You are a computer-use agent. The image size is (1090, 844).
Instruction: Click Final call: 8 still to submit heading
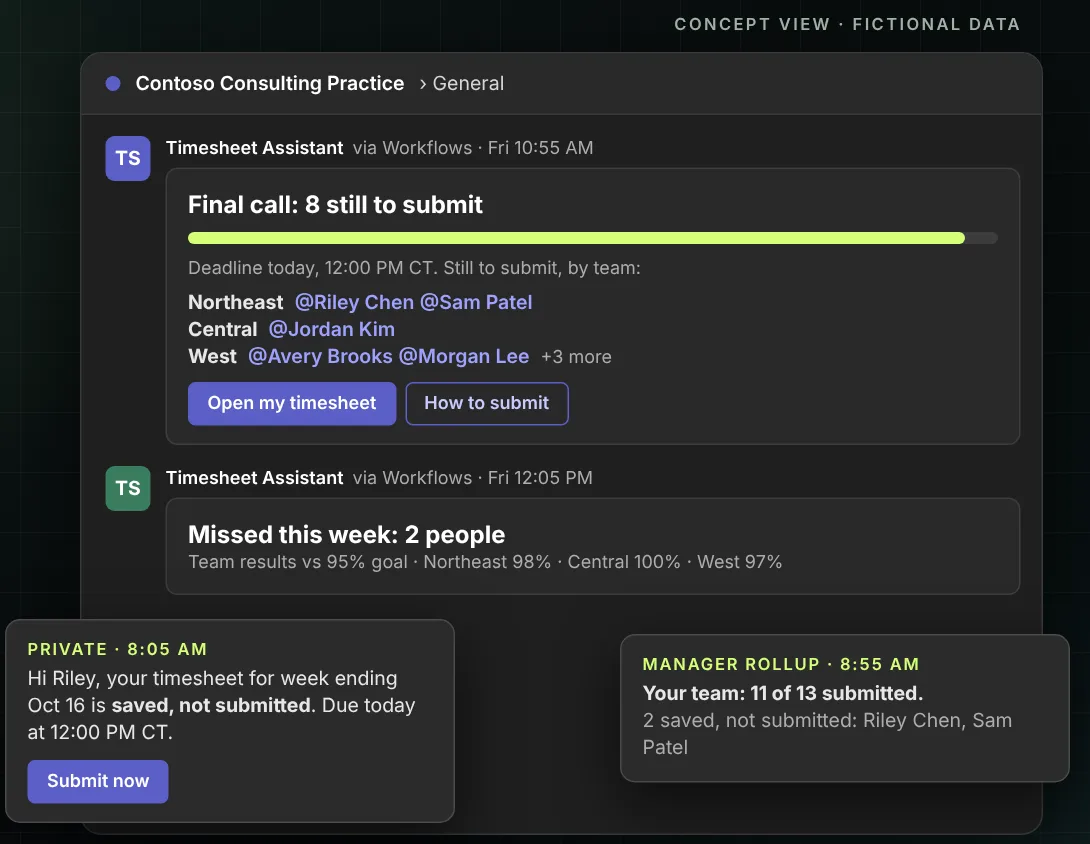click(335, 204)
